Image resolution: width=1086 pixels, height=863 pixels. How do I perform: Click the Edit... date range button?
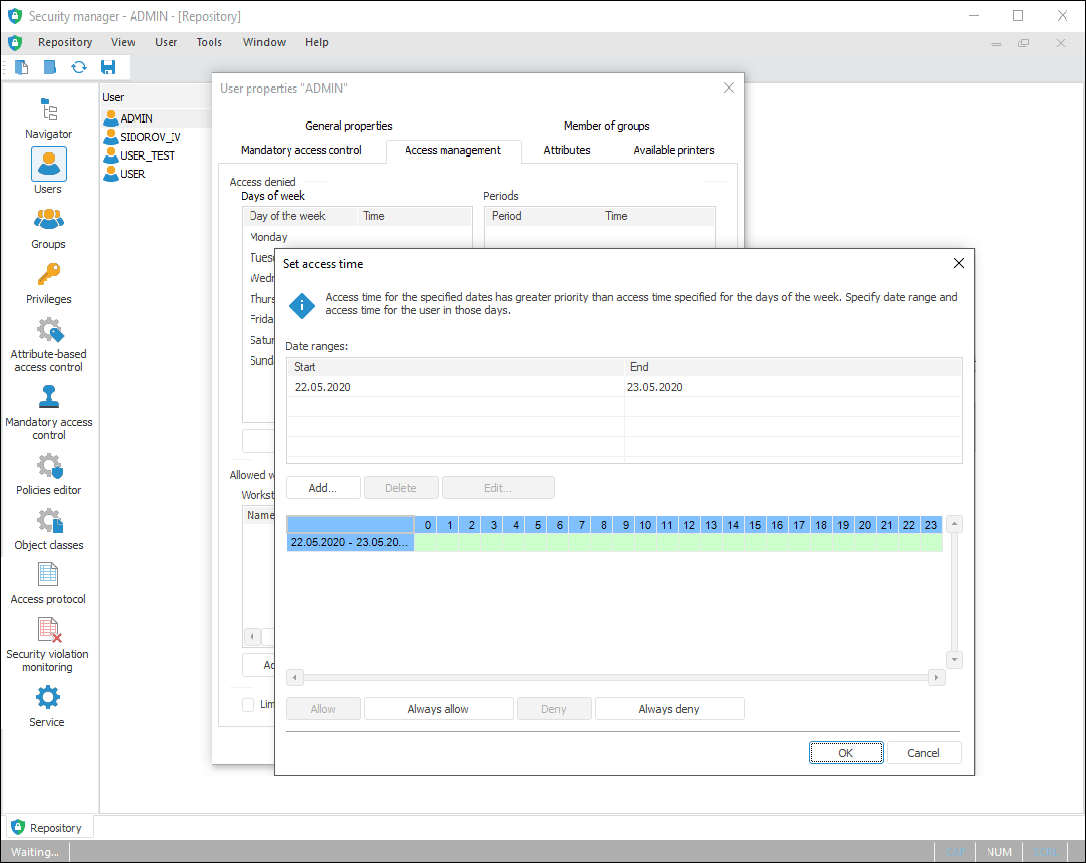pos(498,488)
